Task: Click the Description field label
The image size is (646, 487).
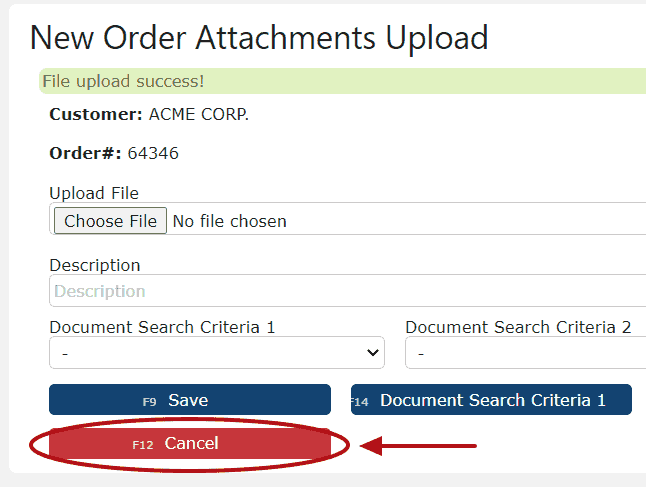Action: click(x=95, y=265)
